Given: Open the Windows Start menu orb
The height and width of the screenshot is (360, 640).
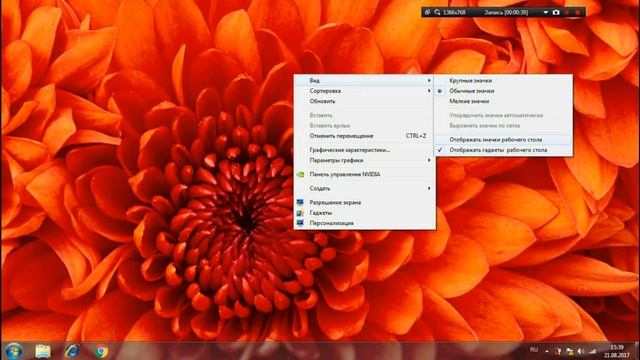Looking at the screenshot, I should (13, 351).
